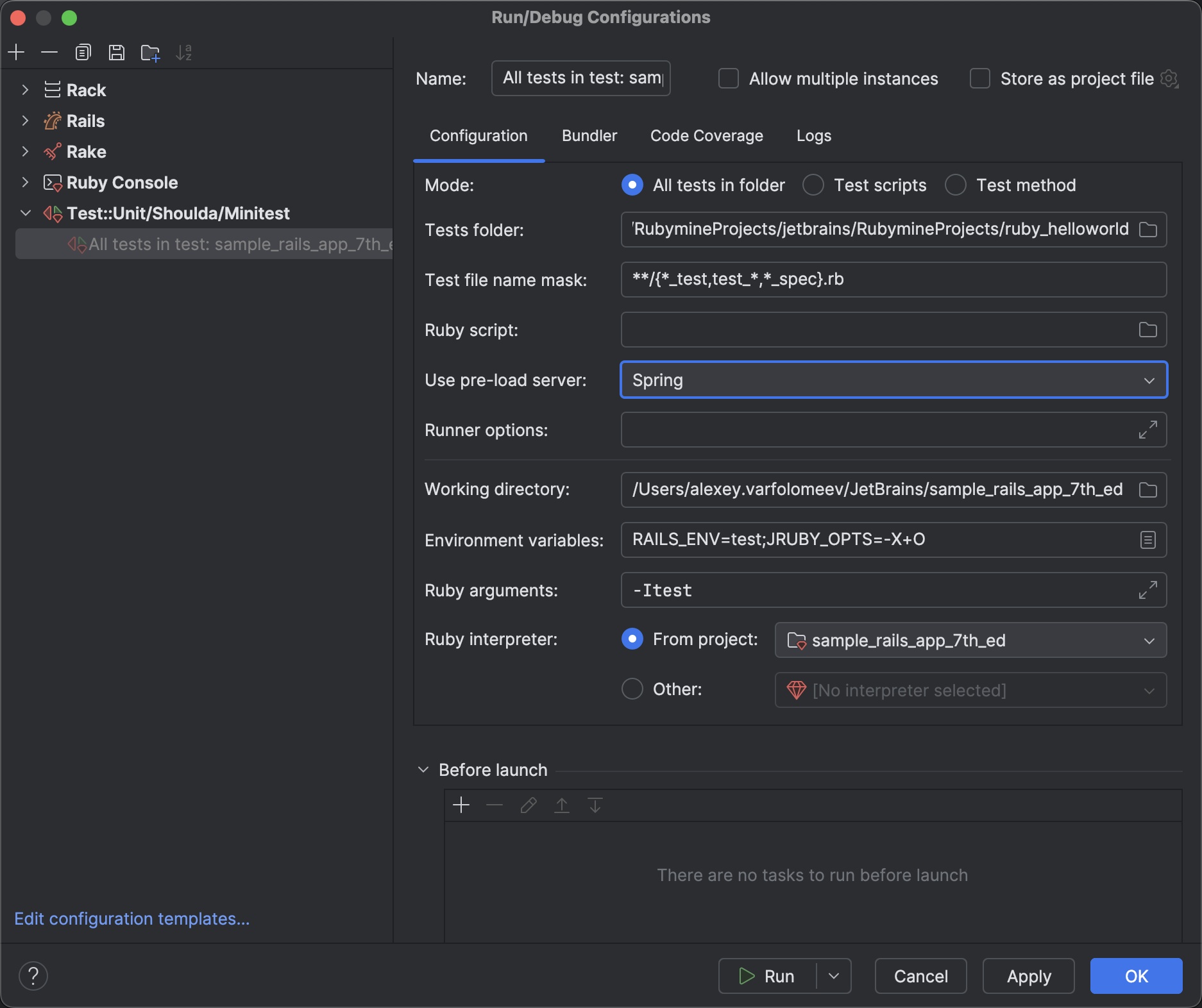
Task: Enable Allow multiple instances checkbox
Action: (729, 79)
